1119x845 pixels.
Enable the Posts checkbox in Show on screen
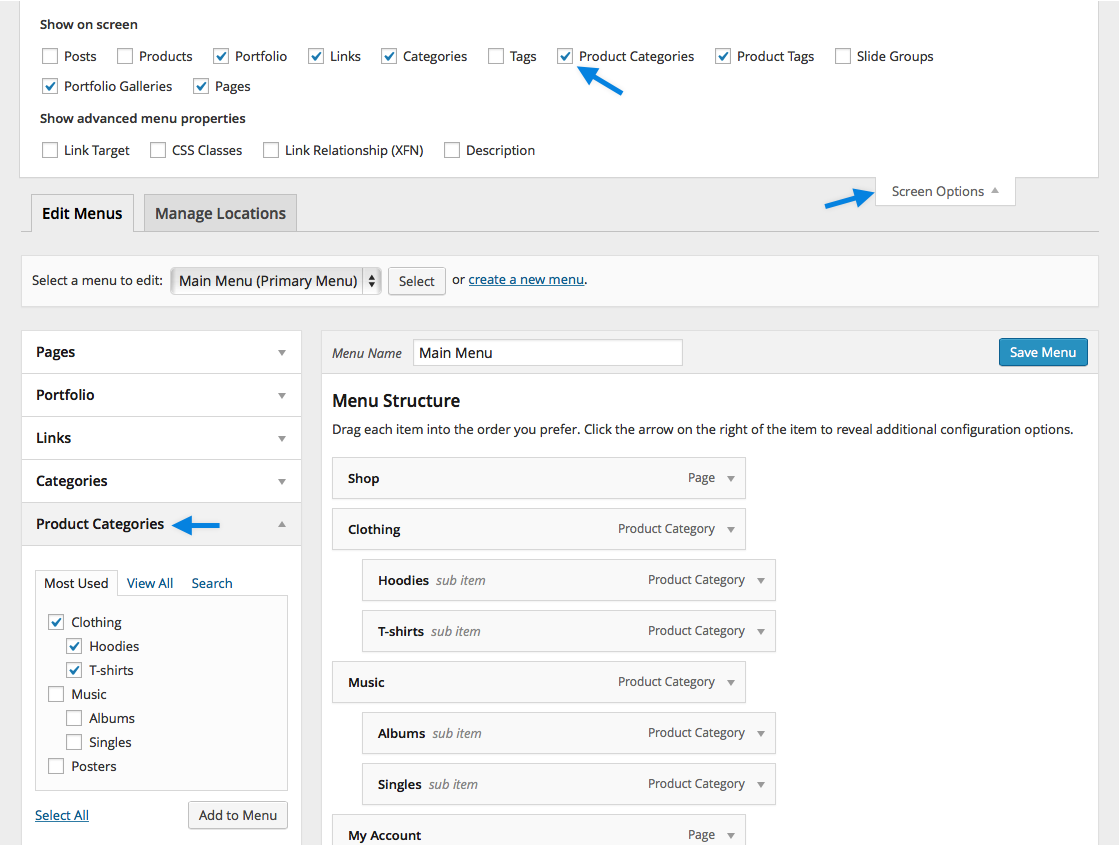point(50,56)
